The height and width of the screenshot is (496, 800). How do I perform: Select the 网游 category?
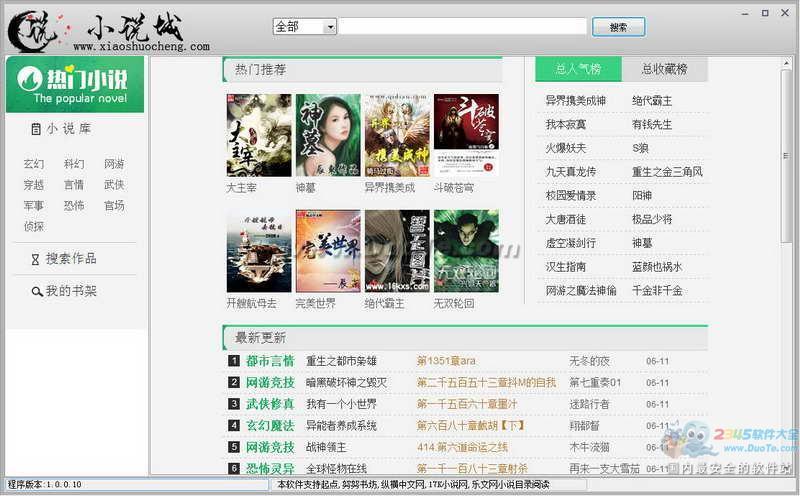pyautogui.click(x=114, y=164)
